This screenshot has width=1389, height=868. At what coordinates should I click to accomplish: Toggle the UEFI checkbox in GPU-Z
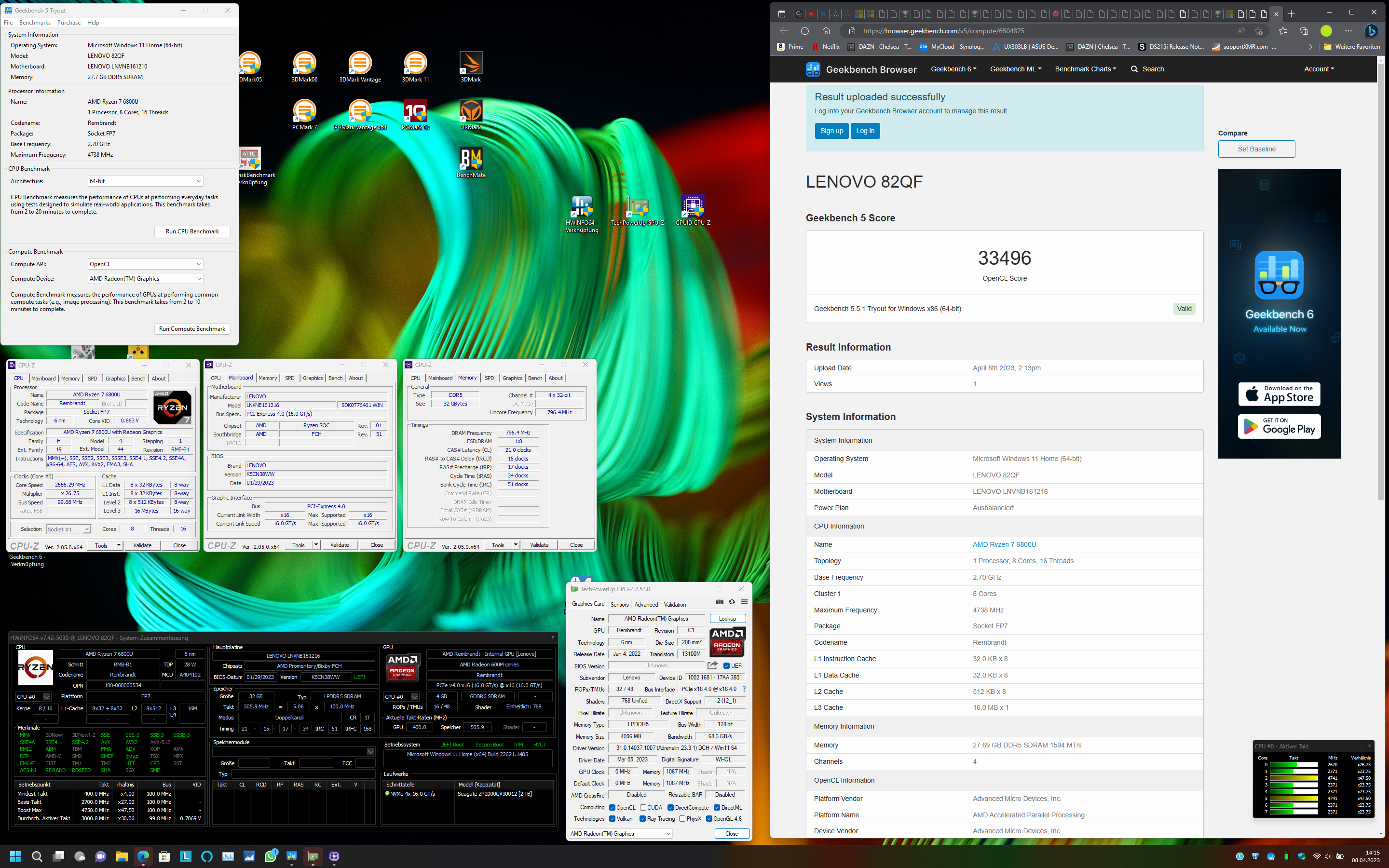pyautogui.click(x=727, y=666)
